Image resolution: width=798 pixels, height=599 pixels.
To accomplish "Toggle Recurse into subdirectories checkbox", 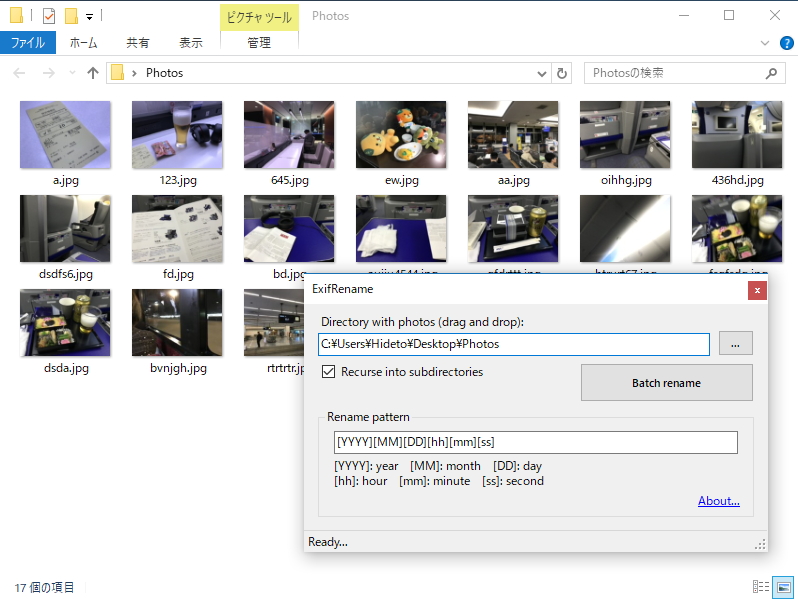I will pos(328,372).
